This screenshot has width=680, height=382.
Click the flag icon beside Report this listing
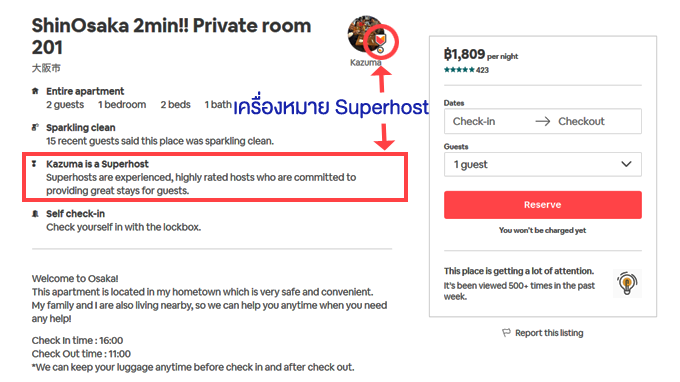[x=506, y=333]
